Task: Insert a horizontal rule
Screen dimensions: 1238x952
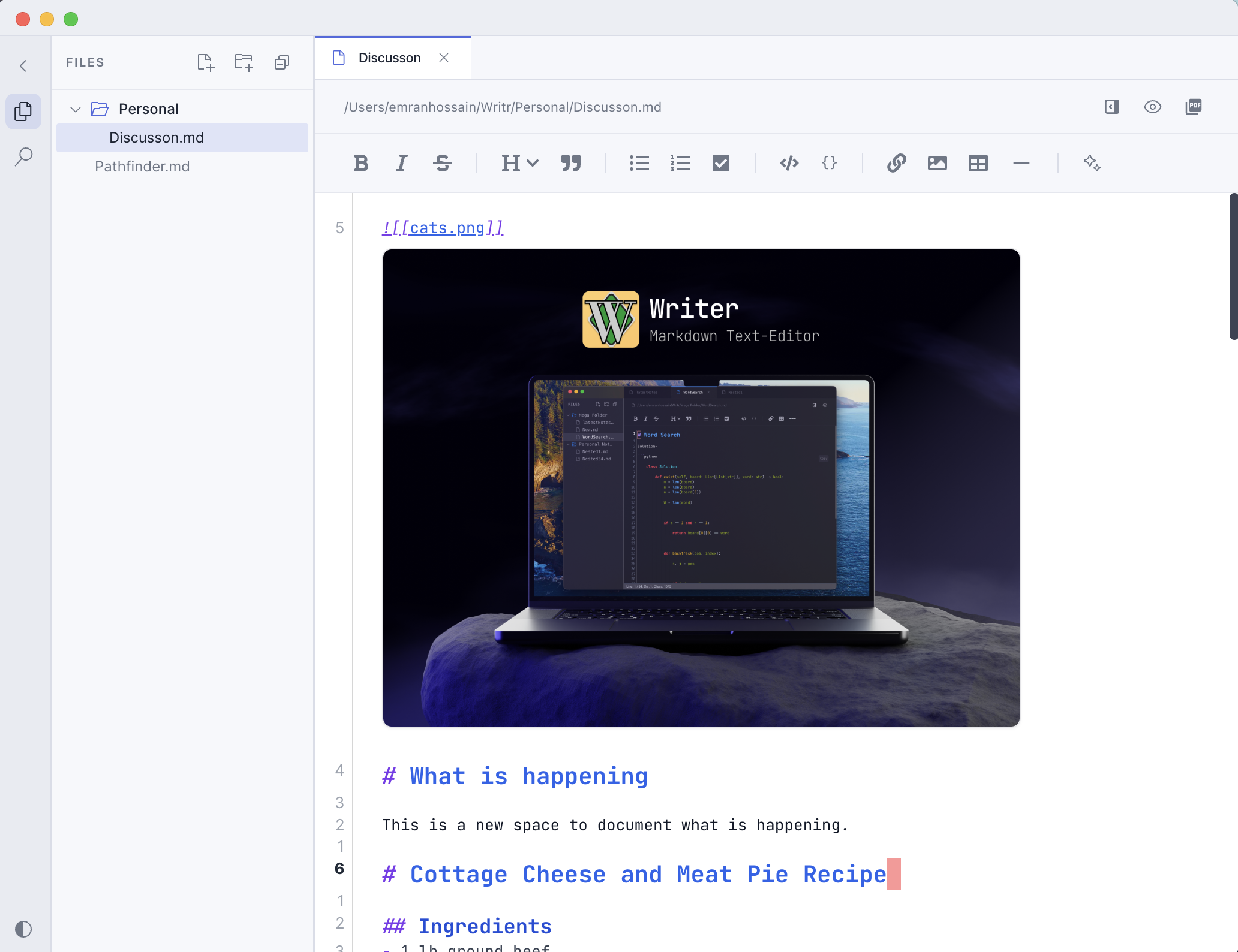Action: (x=1021, y=163)
